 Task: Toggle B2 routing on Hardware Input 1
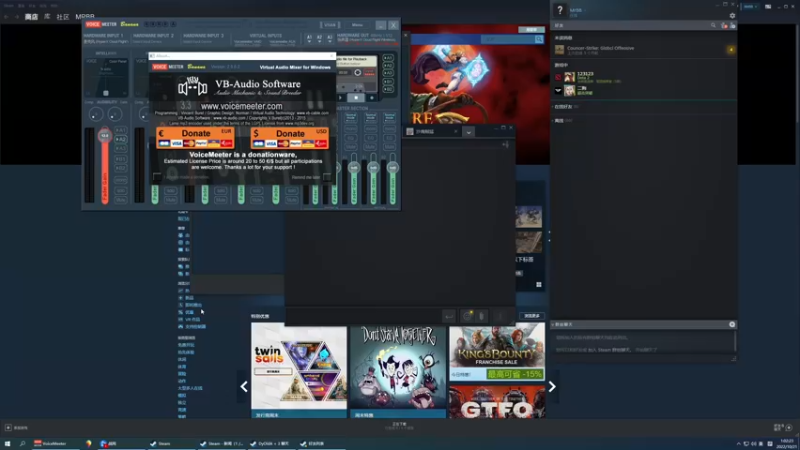point(120,168)
